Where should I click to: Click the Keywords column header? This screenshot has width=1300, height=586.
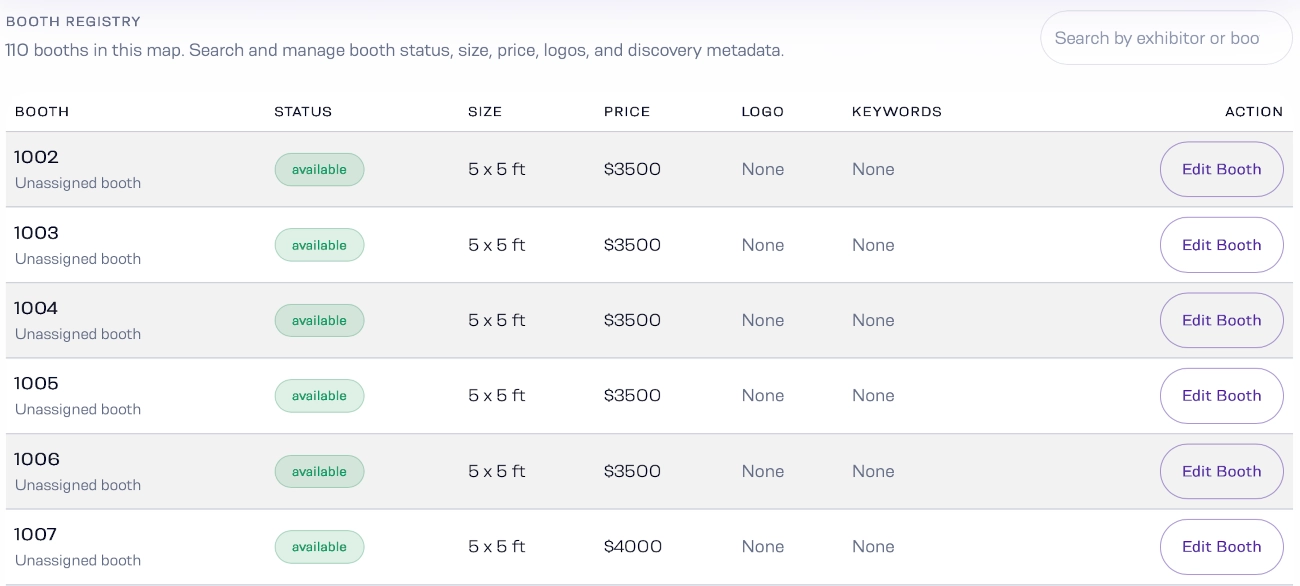pyautogui.click(x=897, y=111)
